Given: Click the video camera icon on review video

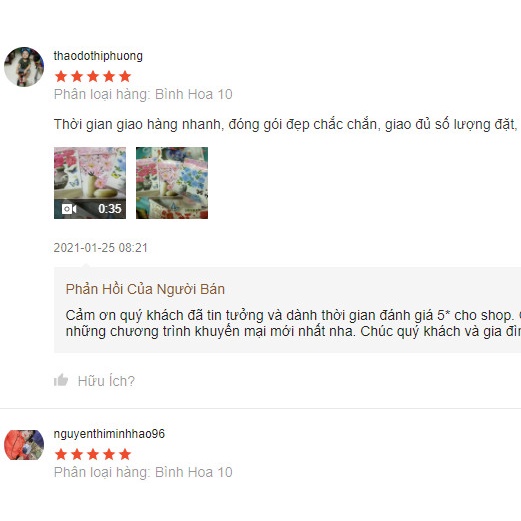Looking at the screenshot, I should 69,209.
